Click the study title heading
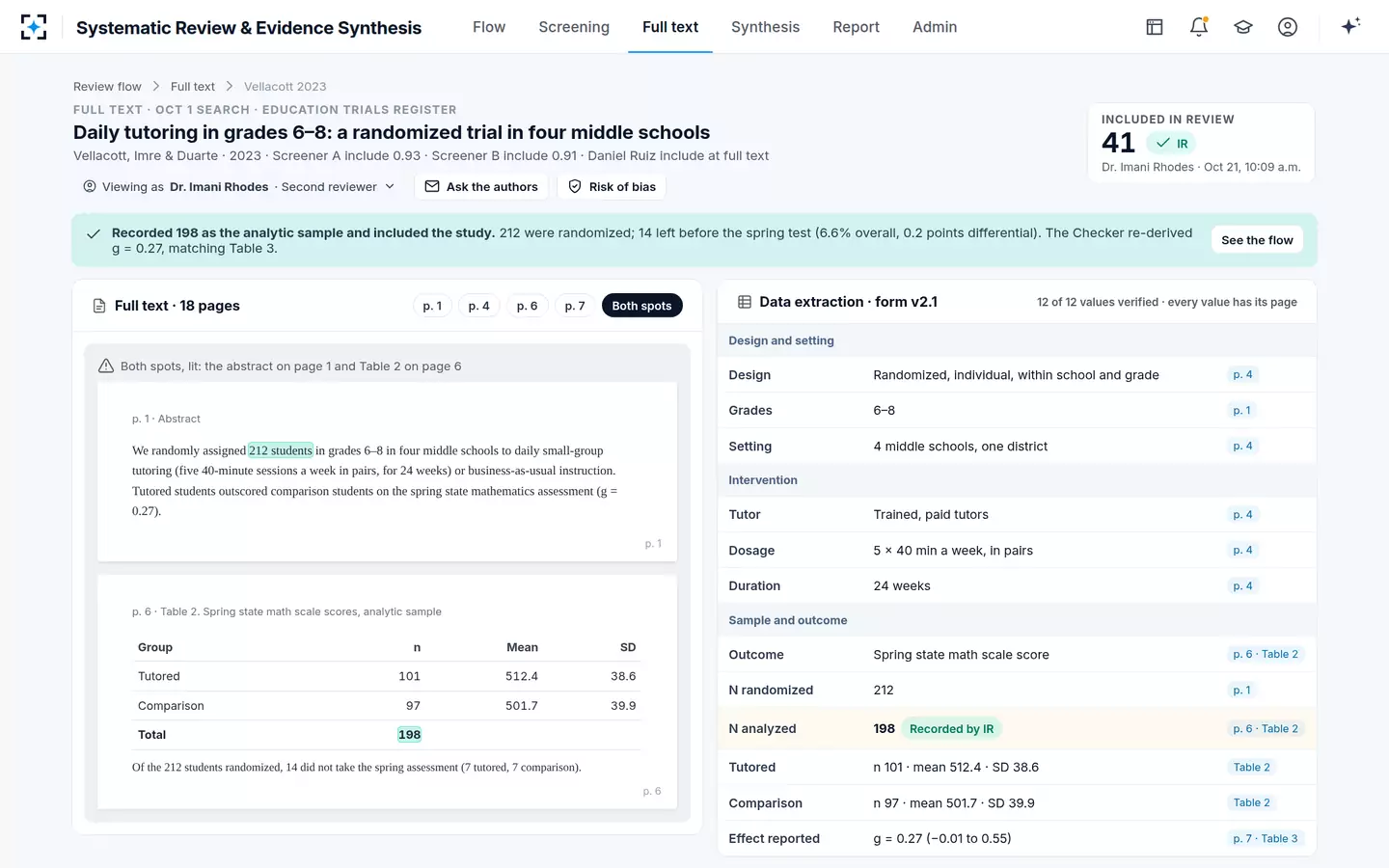 392,132
